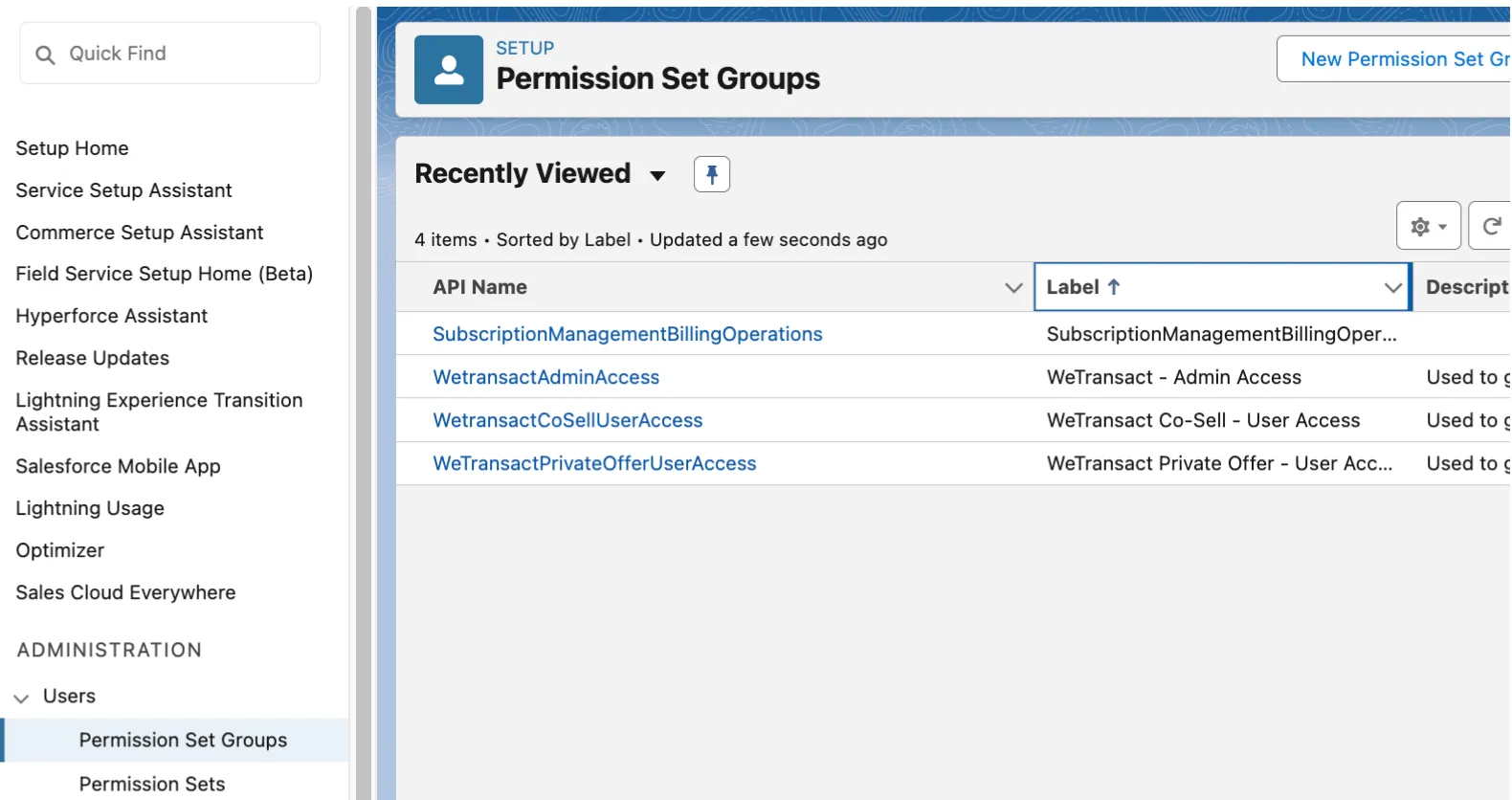Refresh the permission set groups list
The width and height of the screenshot is (1512, 800).
click(x=1490, y=226)
